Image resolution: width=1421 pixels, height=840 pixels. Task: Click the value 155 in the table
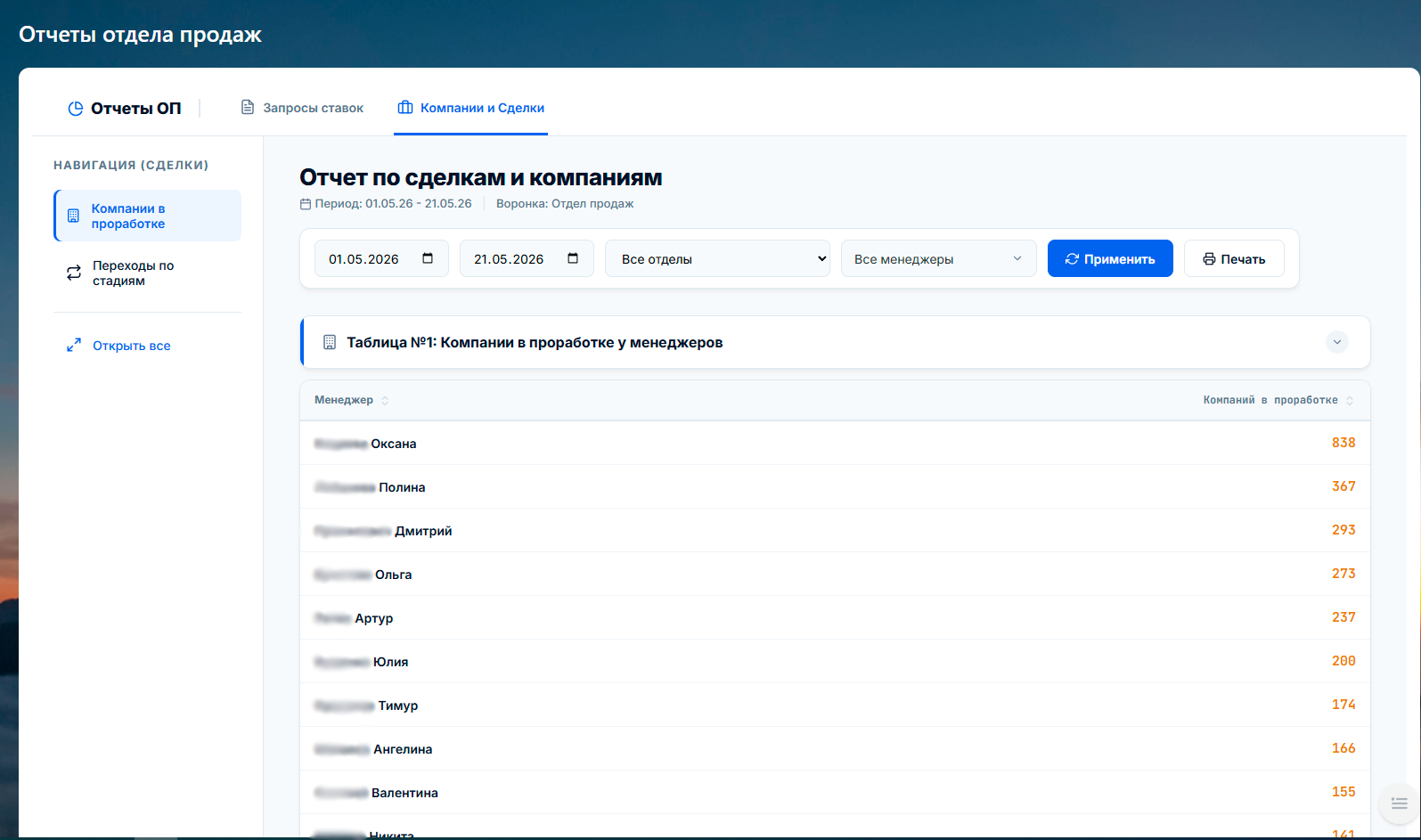[x=1343, y=792]
